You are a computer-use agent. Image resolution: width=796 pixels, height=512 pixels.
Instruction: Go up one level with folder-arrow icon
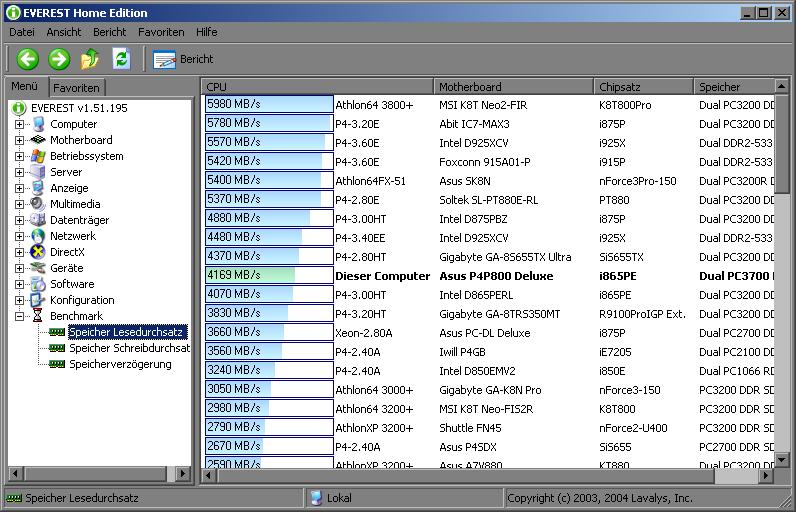pos(90,59)
